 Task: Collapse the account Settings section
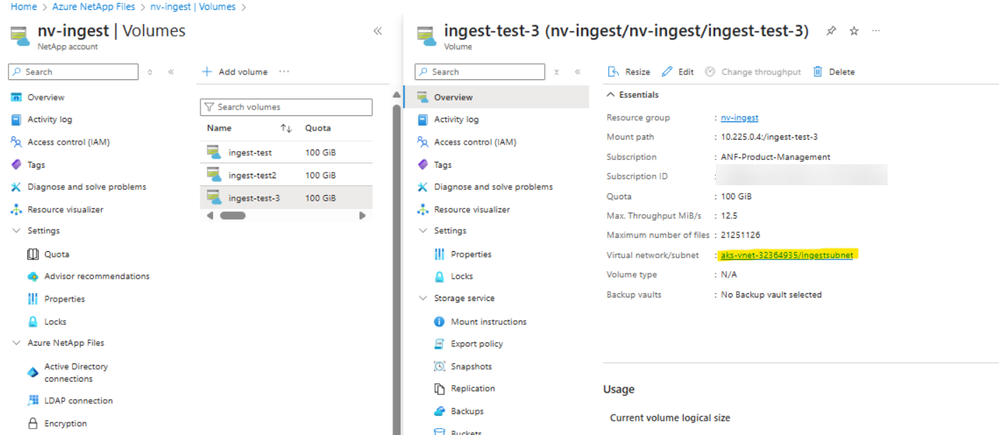pos(17,231)
